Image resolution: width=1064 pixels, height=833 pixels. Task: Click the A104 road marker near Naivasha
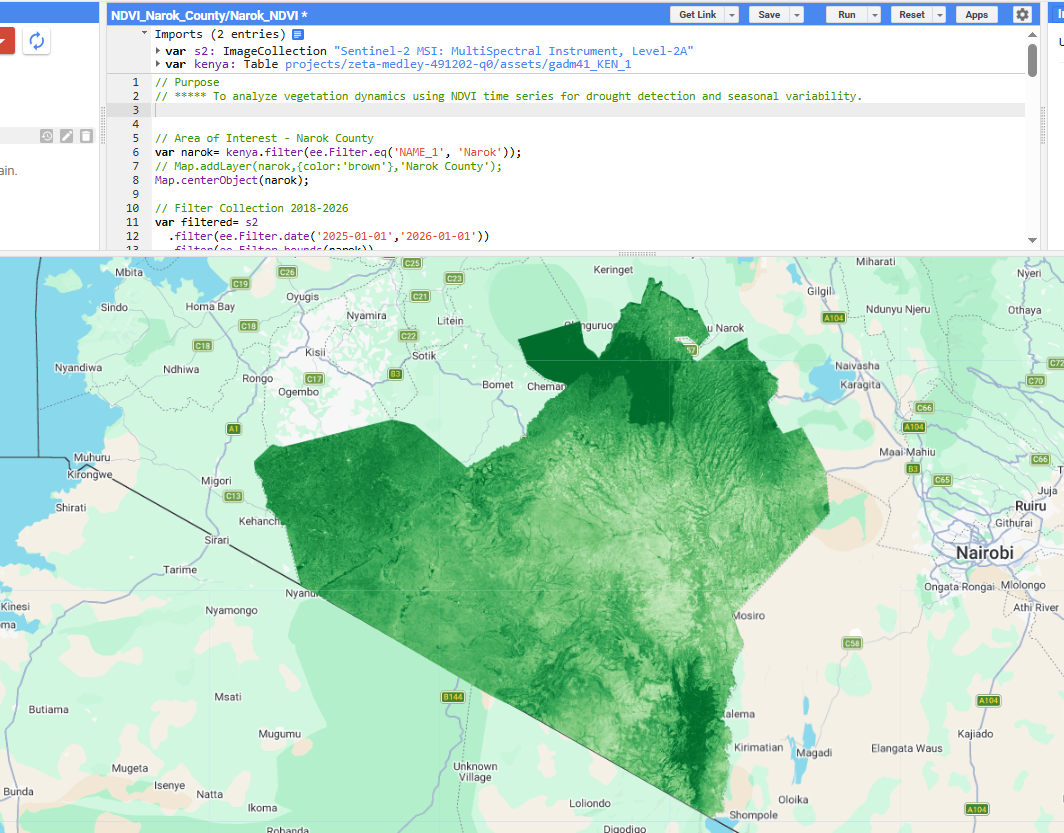[x=833, y=318]
